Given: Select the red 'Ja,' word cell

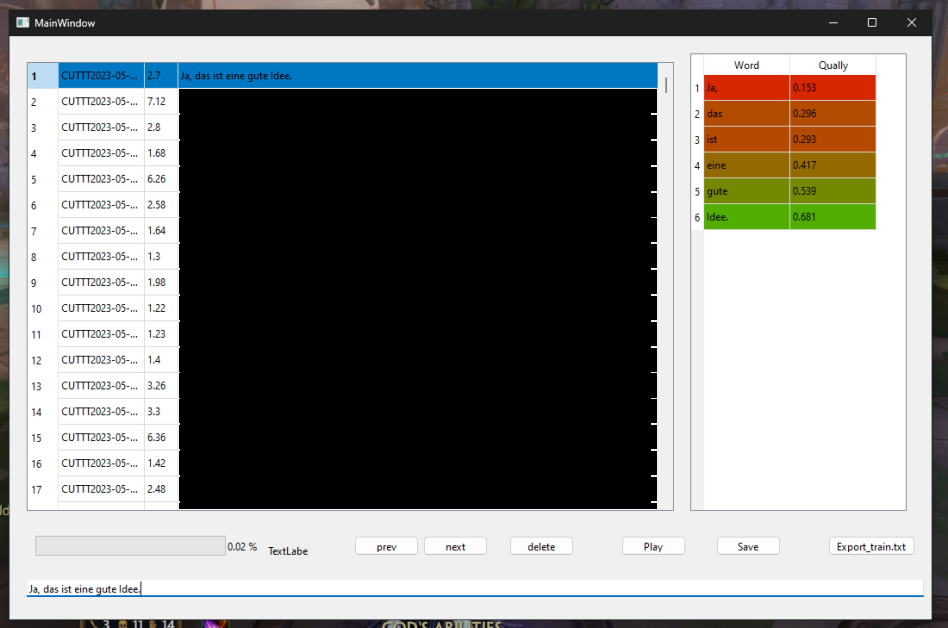Looking at the screenshot, I should point(746,88).
